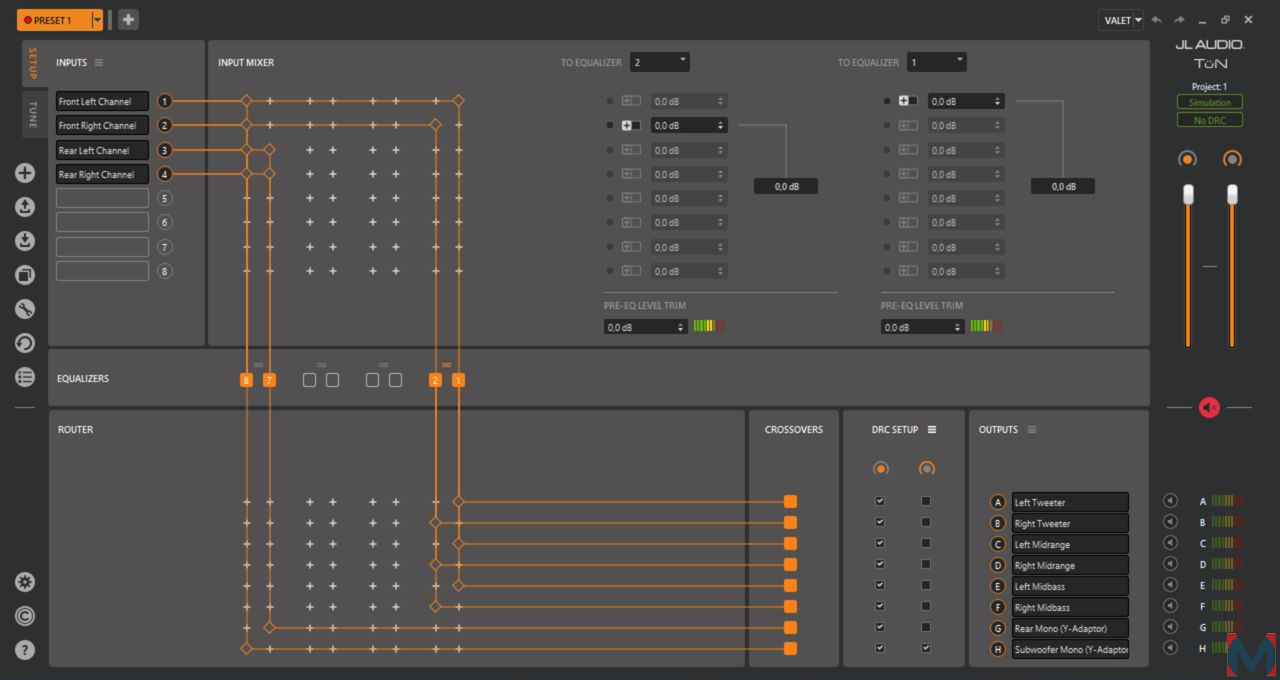This screenshot has width=1280, height=680.
Task: Open the wrench tools icon in left sidebar
Action: [25, 309]
